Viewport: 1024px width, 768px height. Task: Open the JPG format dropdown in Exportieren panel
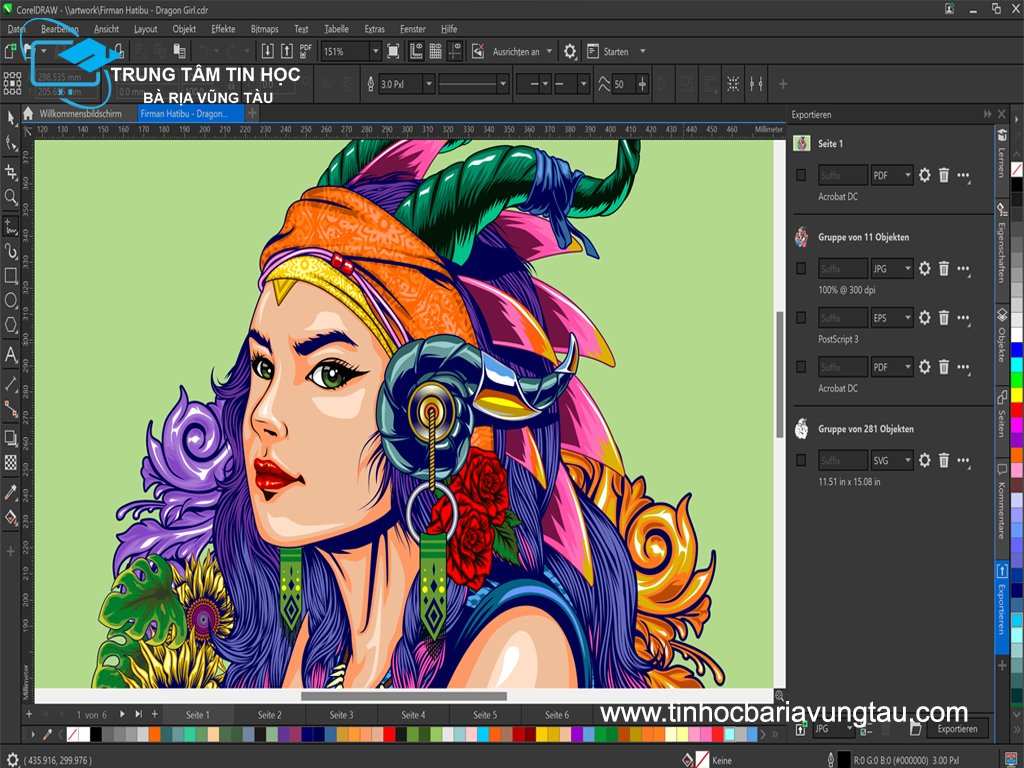(892, 267)
